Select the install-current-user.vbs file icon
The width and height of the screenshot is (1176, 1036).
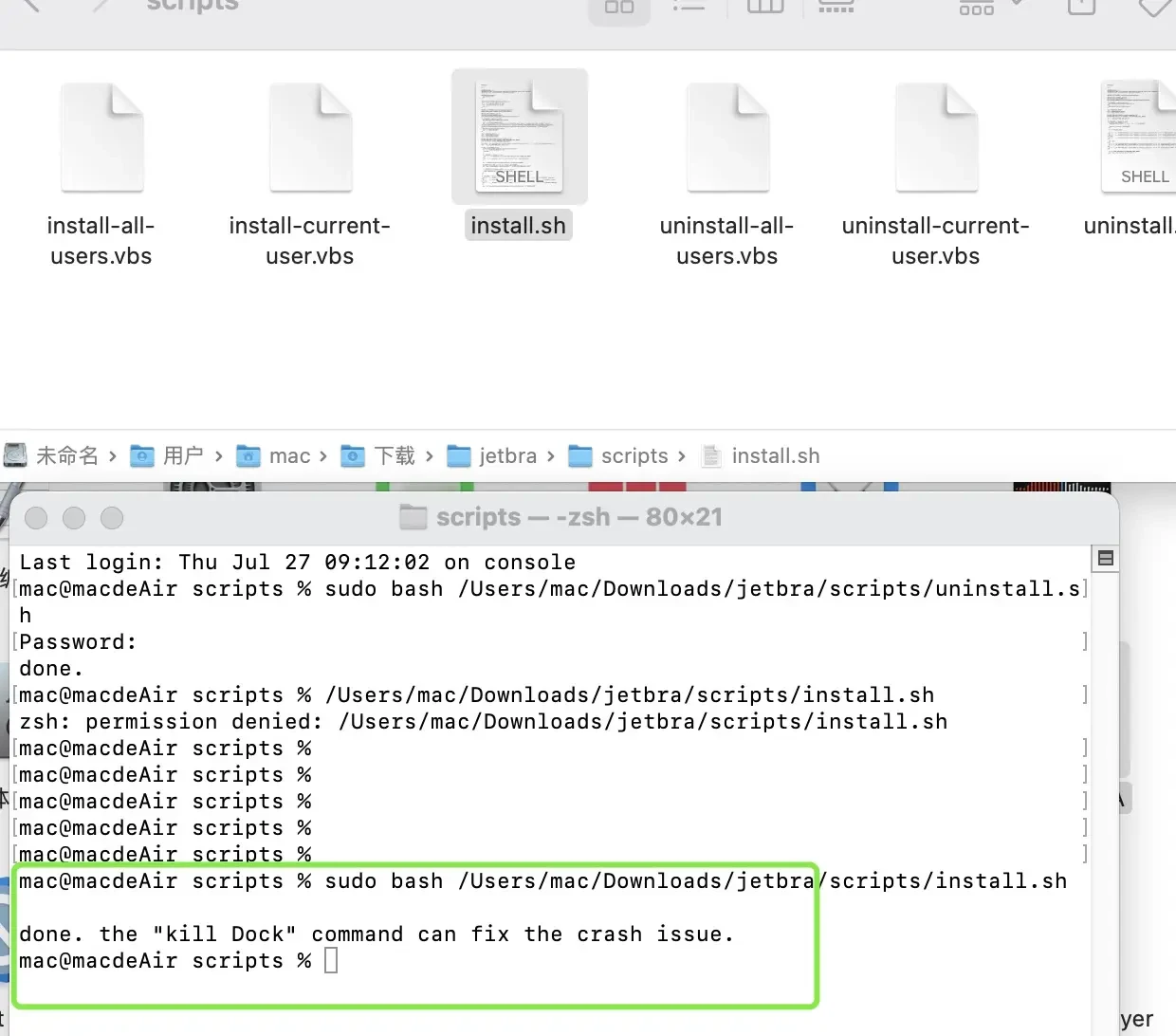(311, 138)
